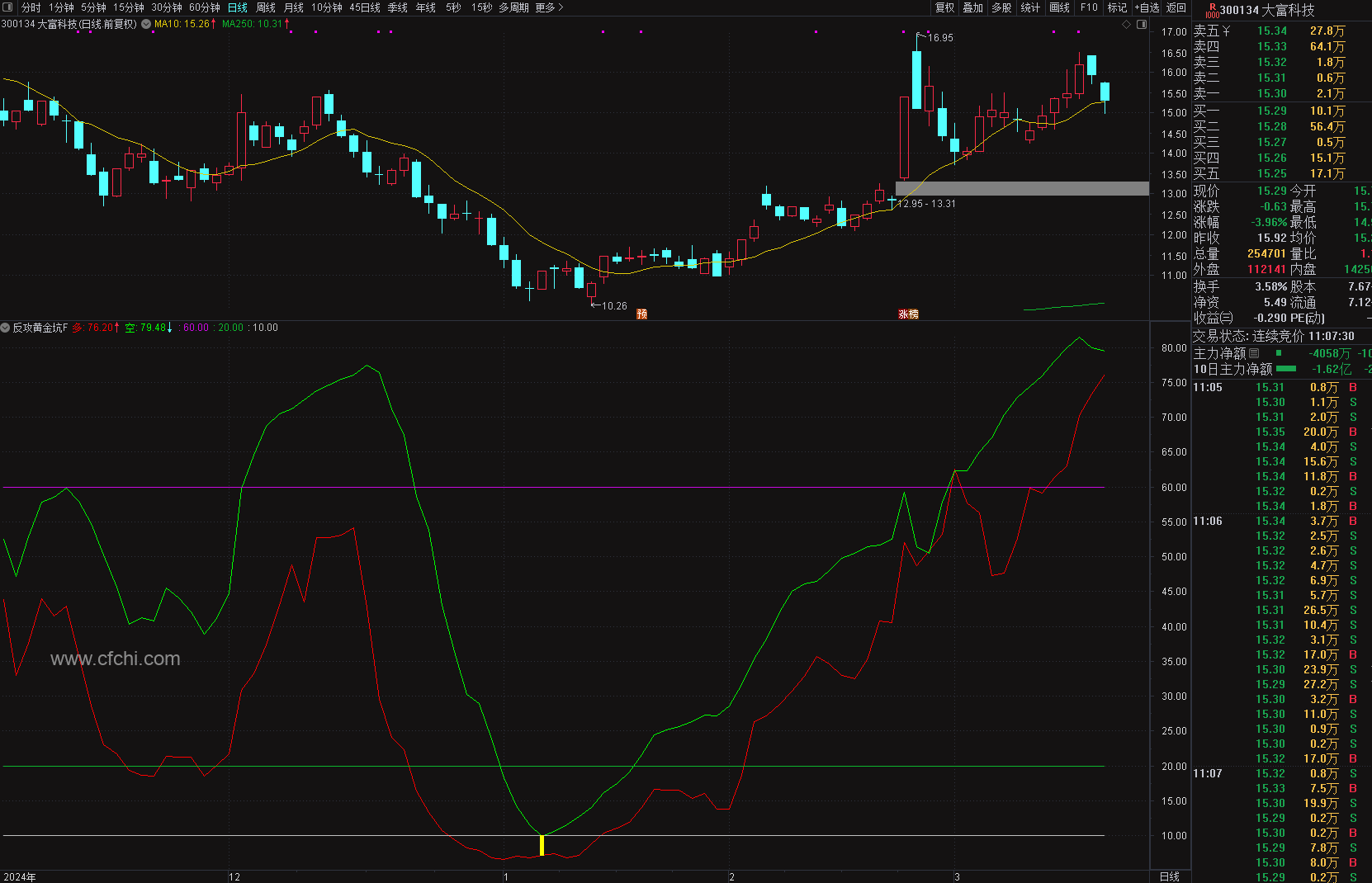Click the MA10: 15.26 indicator label

click(185, 24)
